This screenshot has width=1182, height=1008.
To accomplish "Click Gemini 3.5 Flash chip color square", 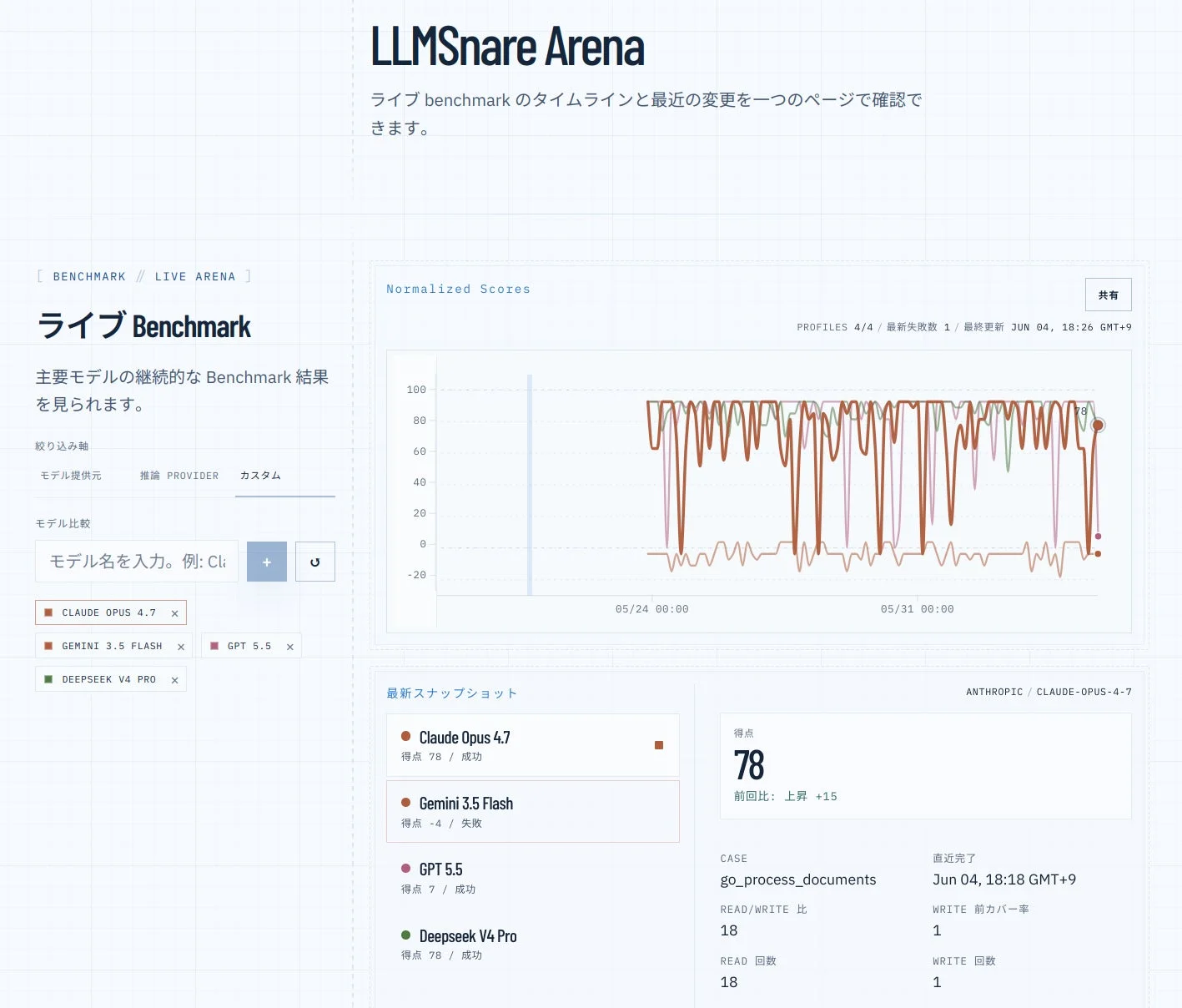I will [48, 646].
